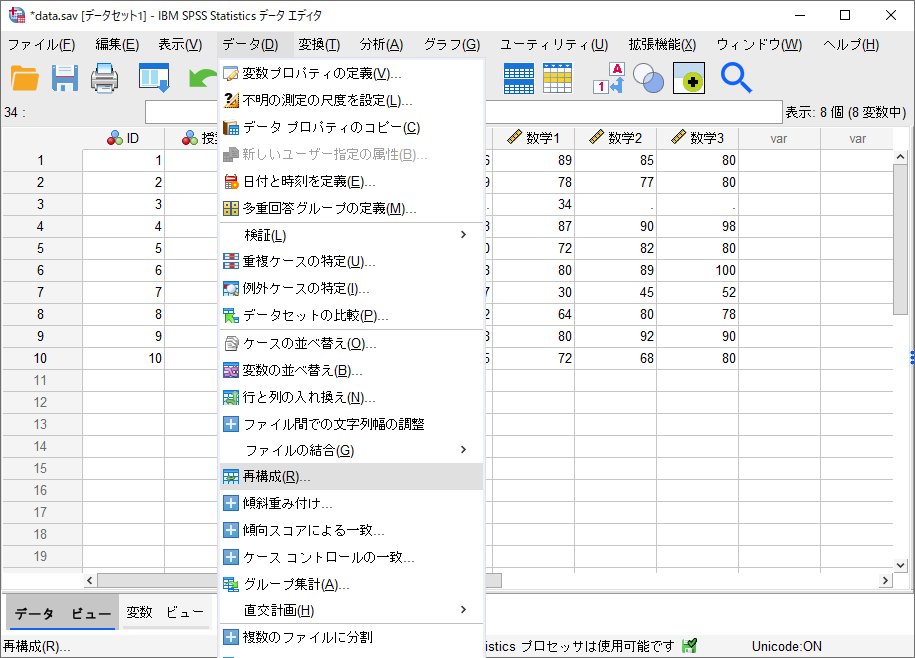Viewport: 915px width, 658px height.
Task: Choose 変数の並べ替え(B) menu entry
Action: (351, 370)
